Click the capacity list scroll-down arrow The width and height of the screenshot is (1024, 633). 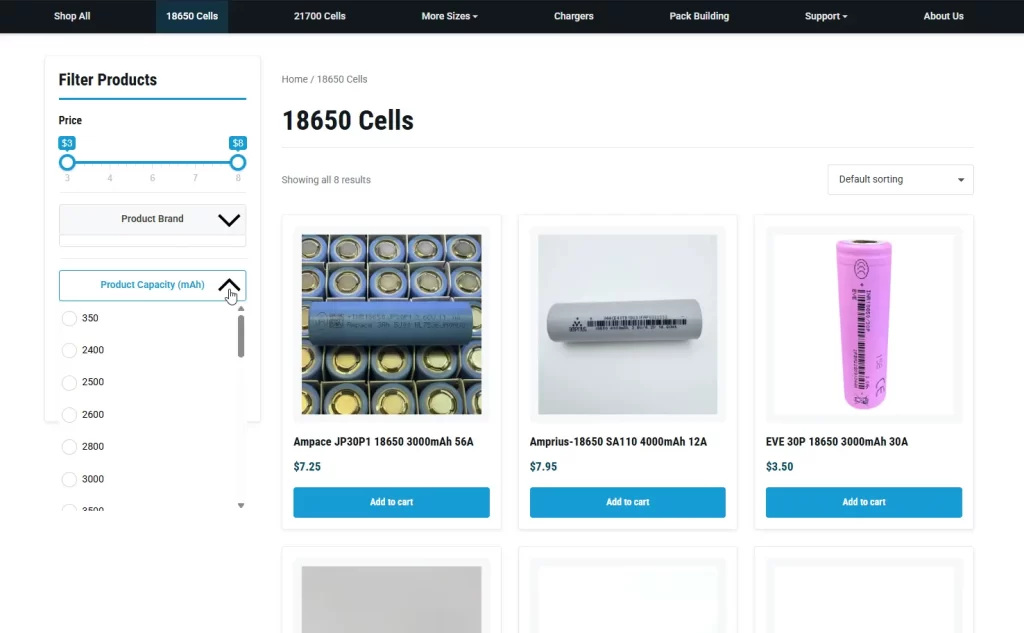(241, 506)
